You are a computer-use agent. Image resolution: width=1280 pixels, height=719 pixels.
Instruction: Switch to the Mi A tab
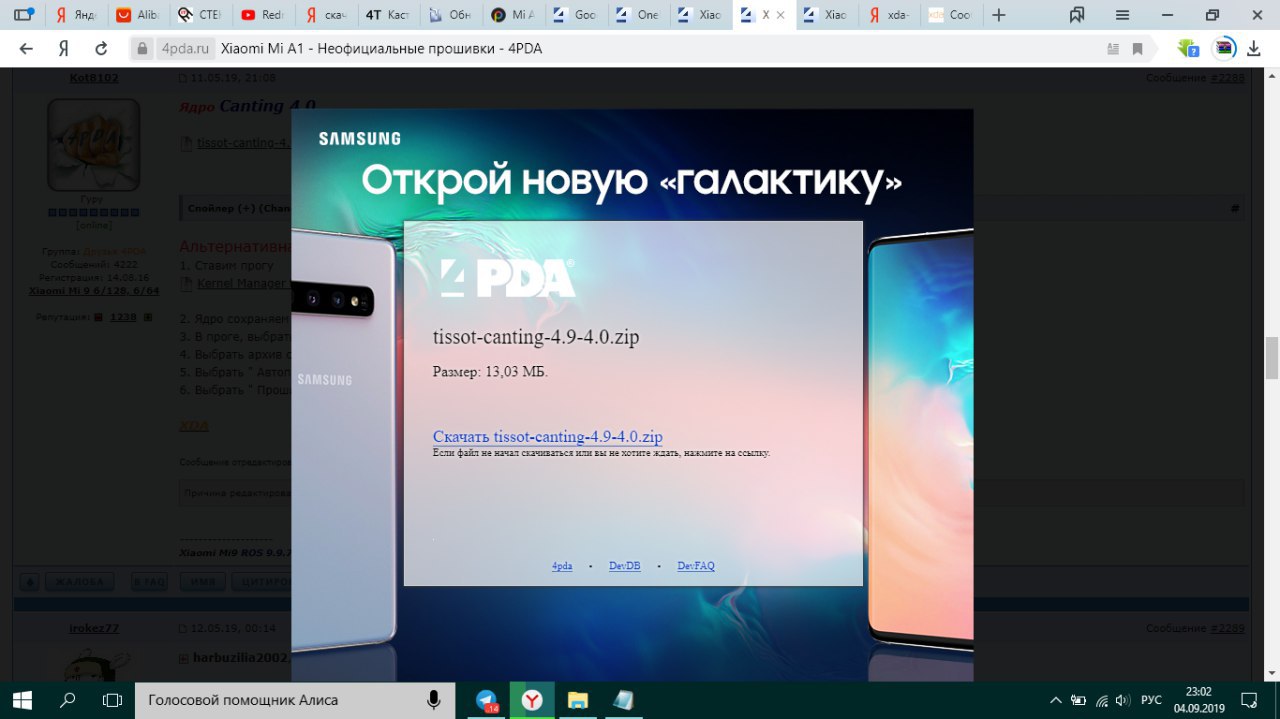(511, 15)
